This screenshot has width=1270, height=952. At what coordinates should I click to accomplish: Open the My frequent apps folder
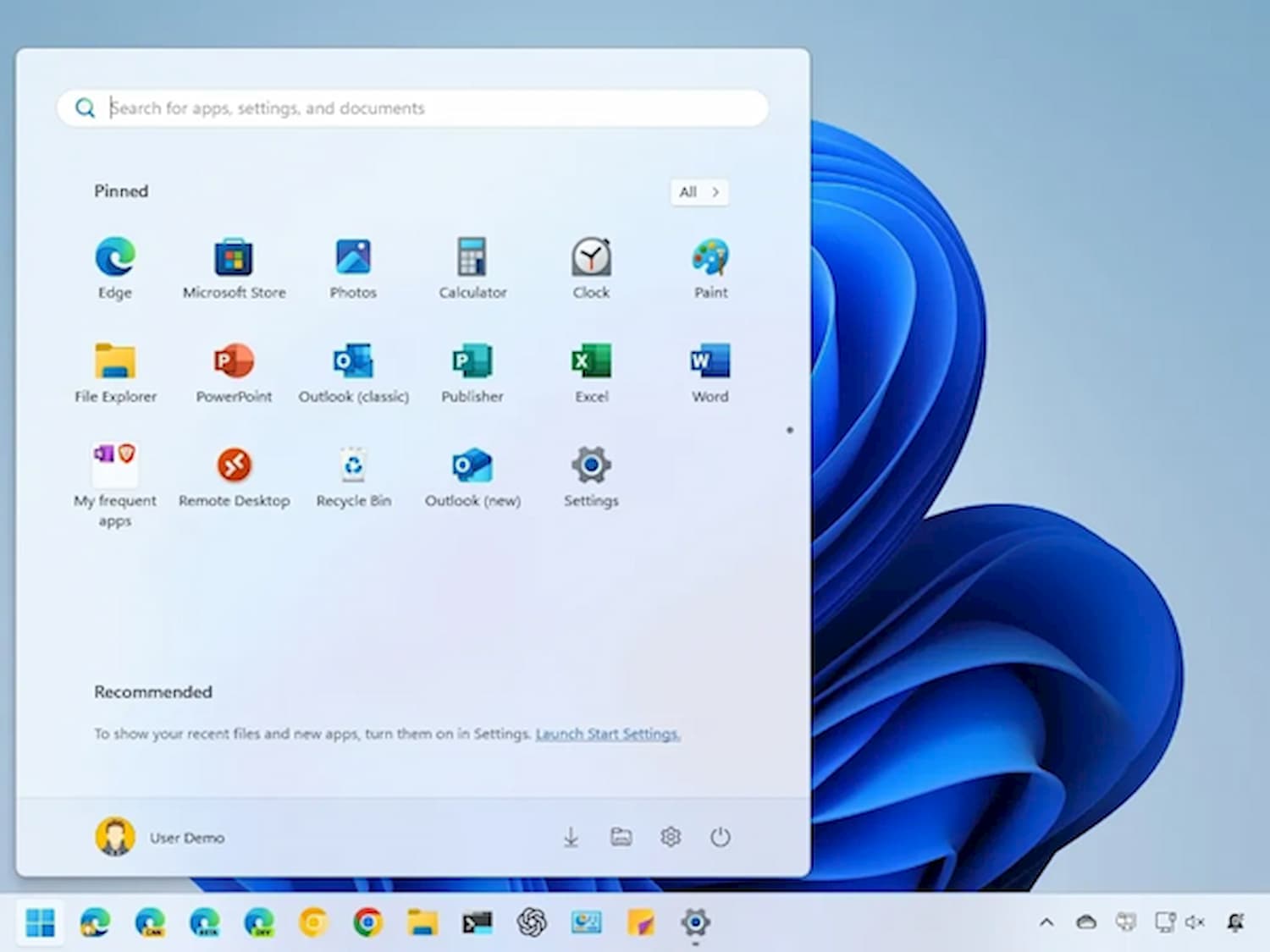point(115,474)
